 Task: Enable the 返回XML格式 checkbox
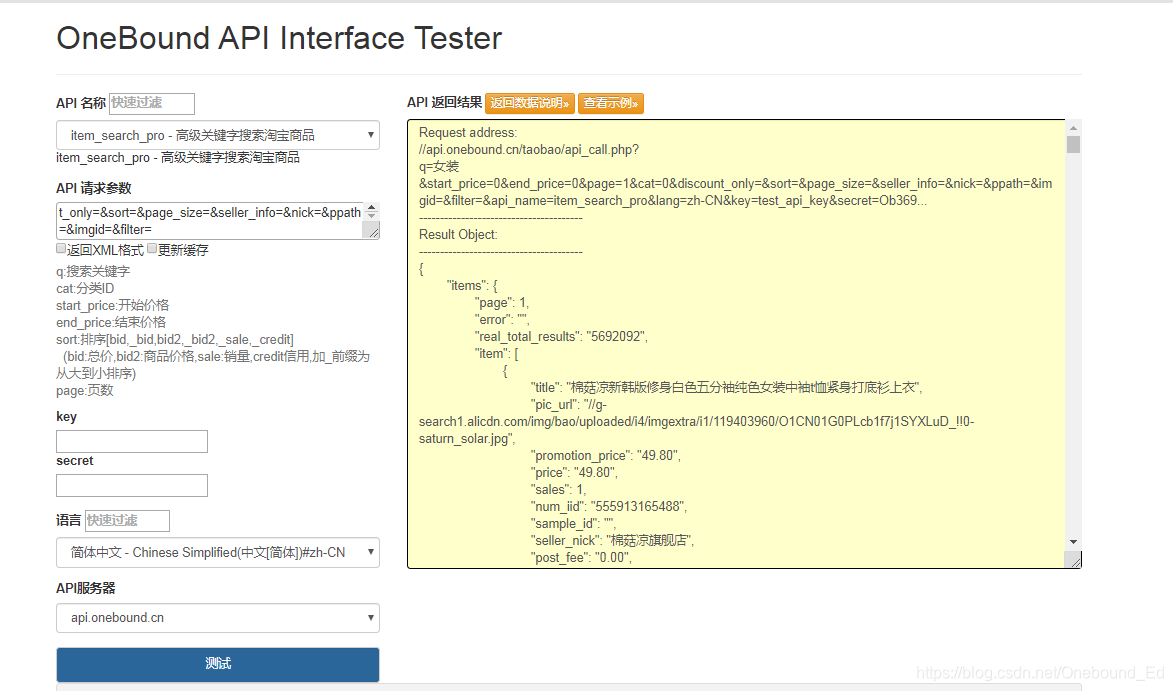61,248
